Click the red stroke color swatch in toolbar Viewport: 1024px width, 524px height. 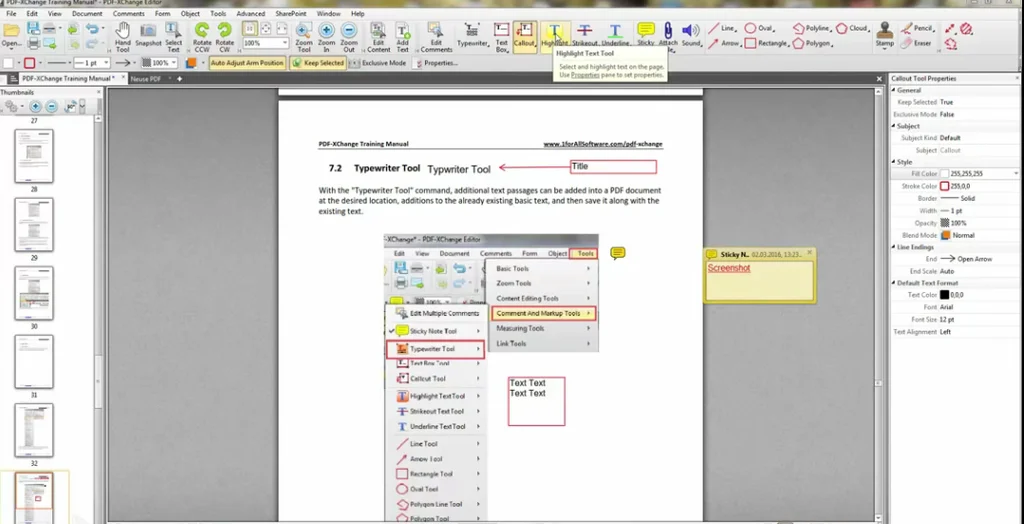(x=29, y=63)
